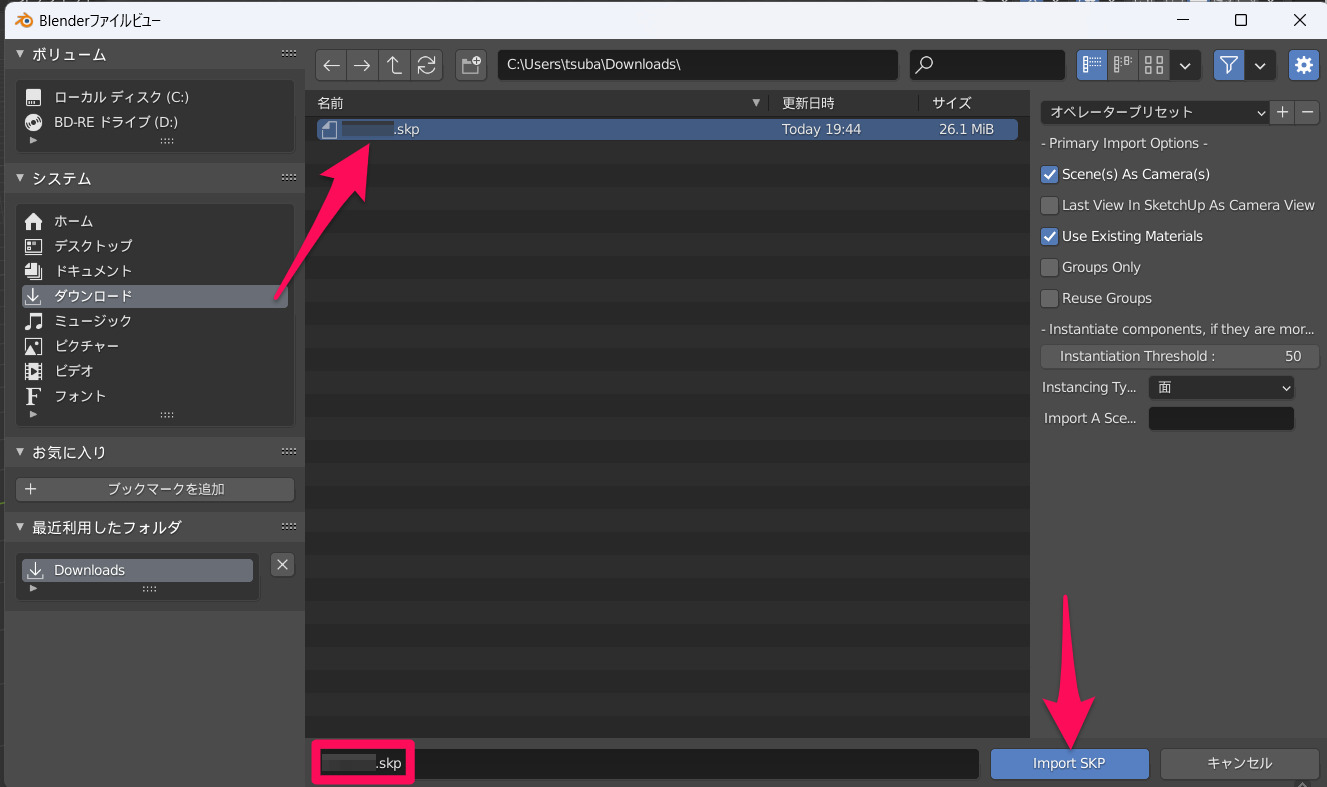Open the filter options dropdown chevron
Screen dimensions: 1327x787
(1260, 65)
